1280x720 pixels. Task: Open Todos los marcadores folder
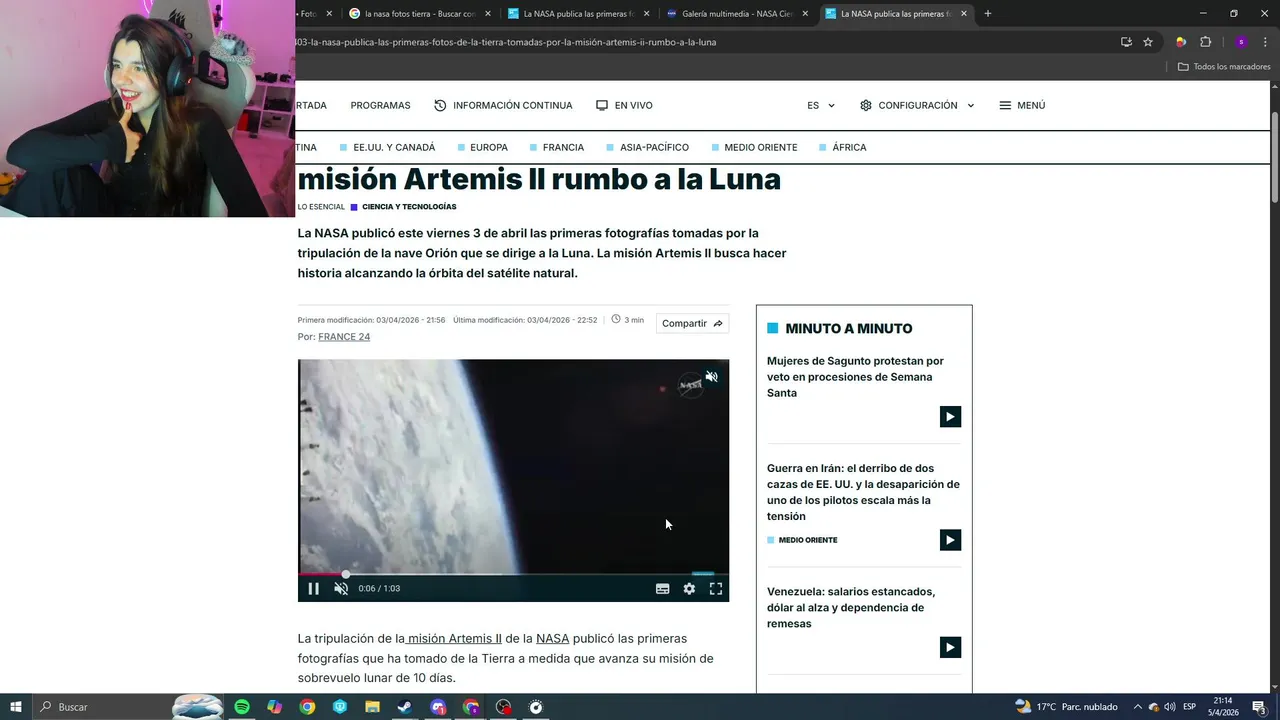[1224, 67]
